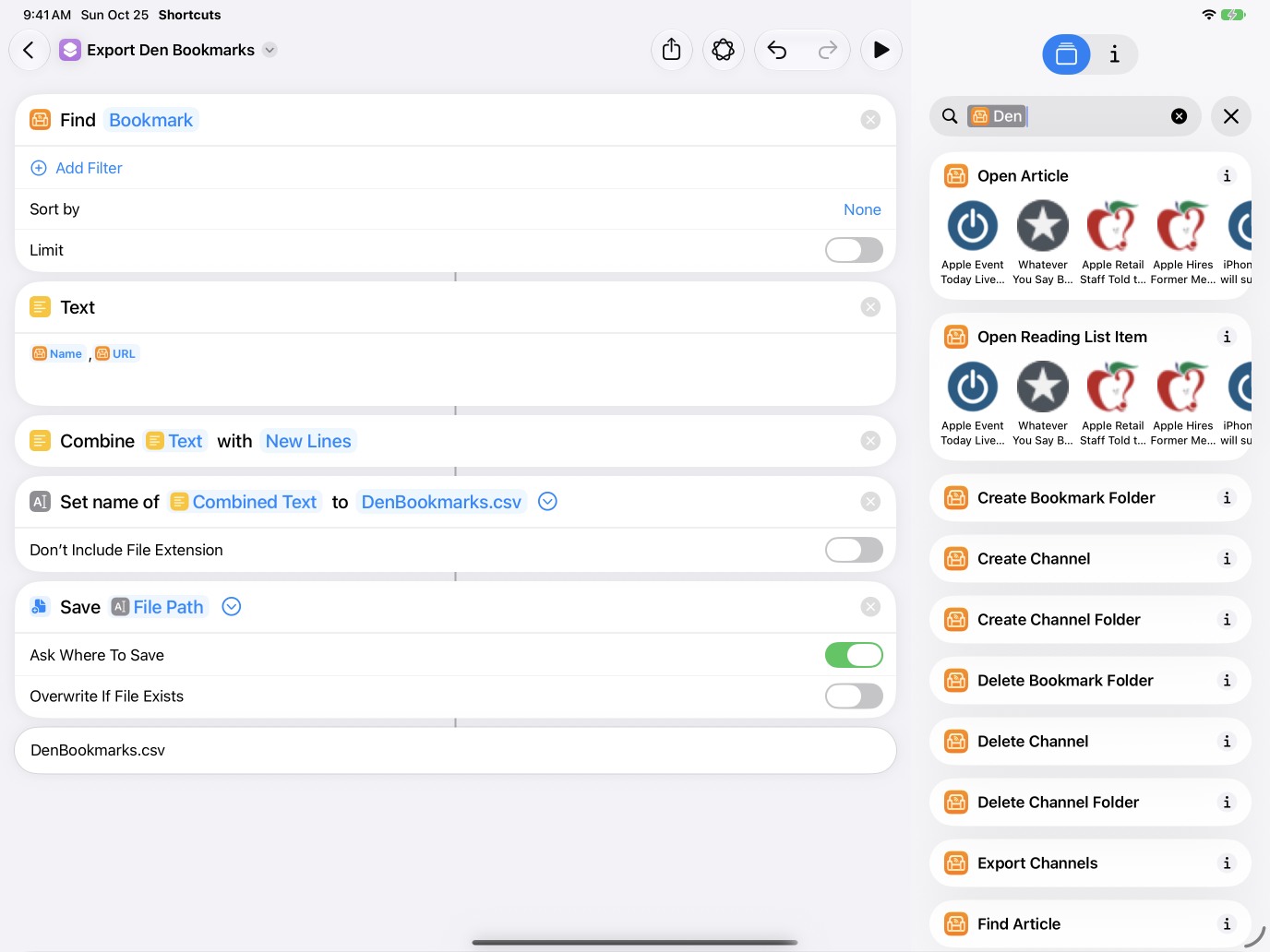Open the share sheet icon
This screenshot has width=1270, height=952.
coord(672,50)
